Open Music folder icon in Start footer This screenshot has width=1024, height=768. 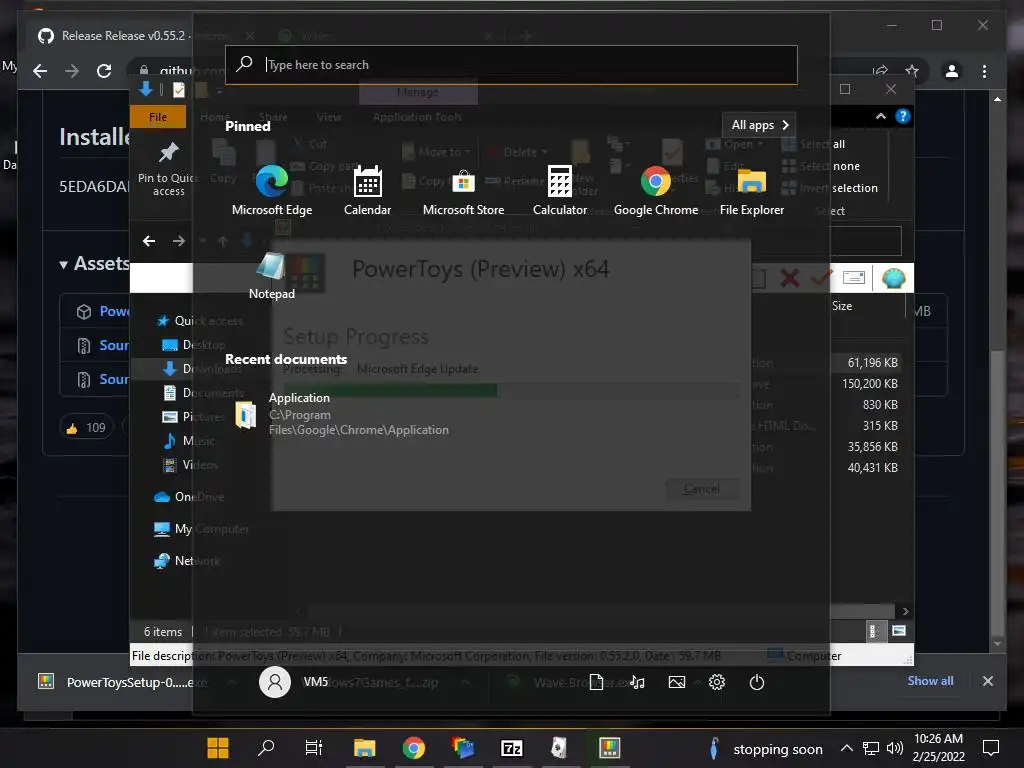pos(637,682)
